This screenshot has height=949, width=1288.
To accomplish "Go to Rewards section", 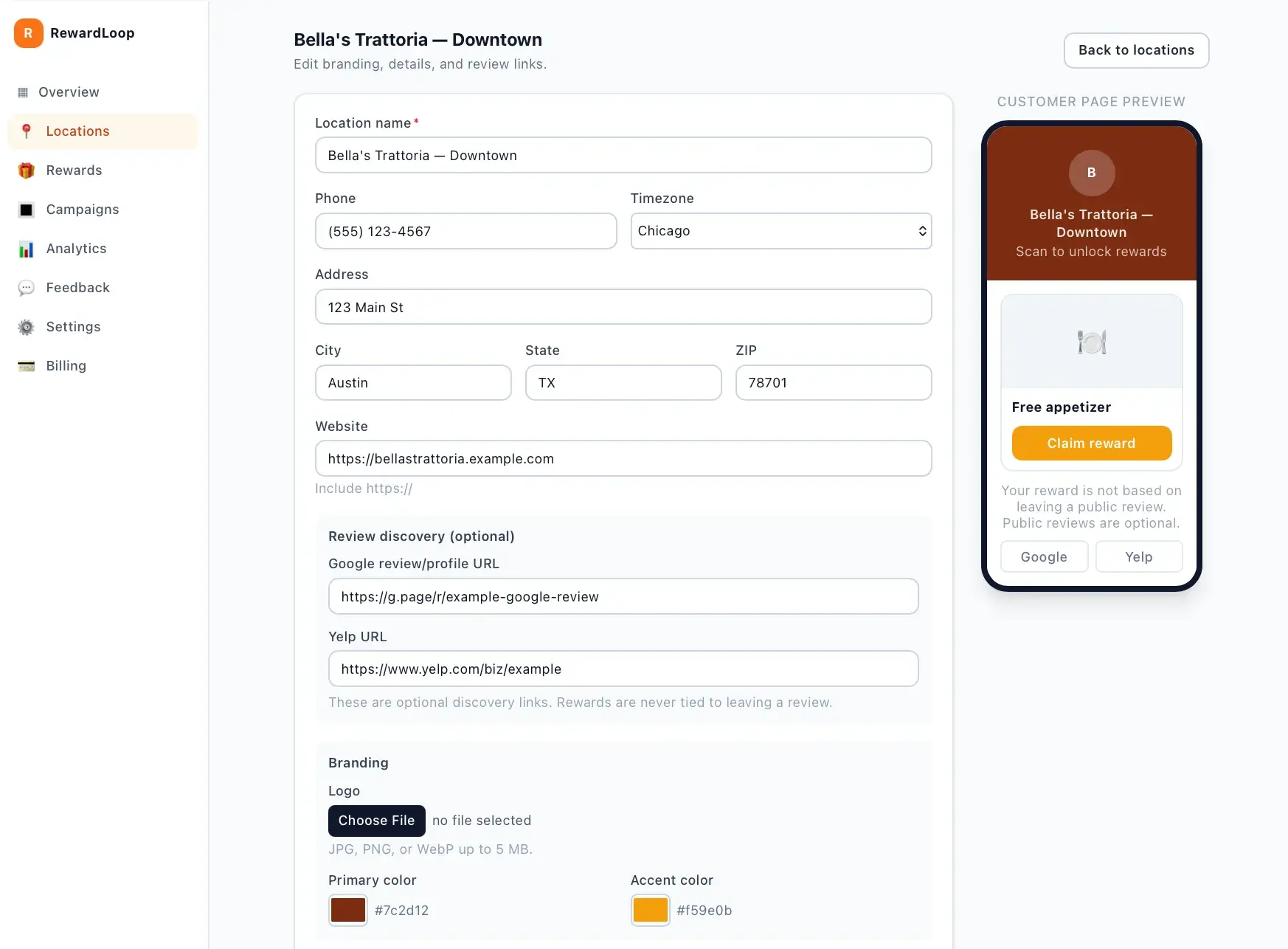I will click(103, 170).
